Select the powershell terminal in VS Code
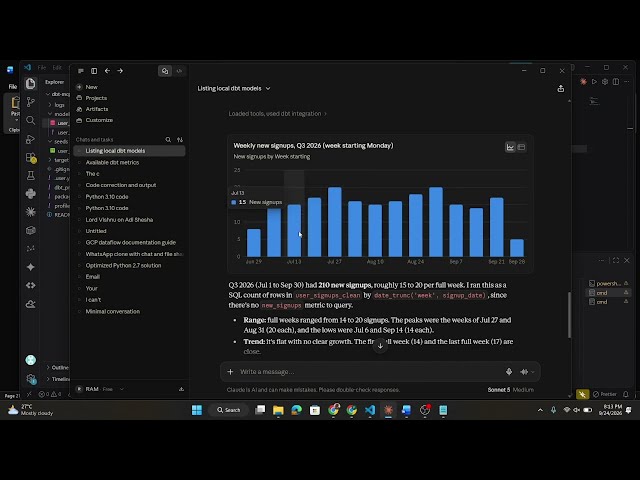Screen dimensions: 640x480 (x=608, y=283)
